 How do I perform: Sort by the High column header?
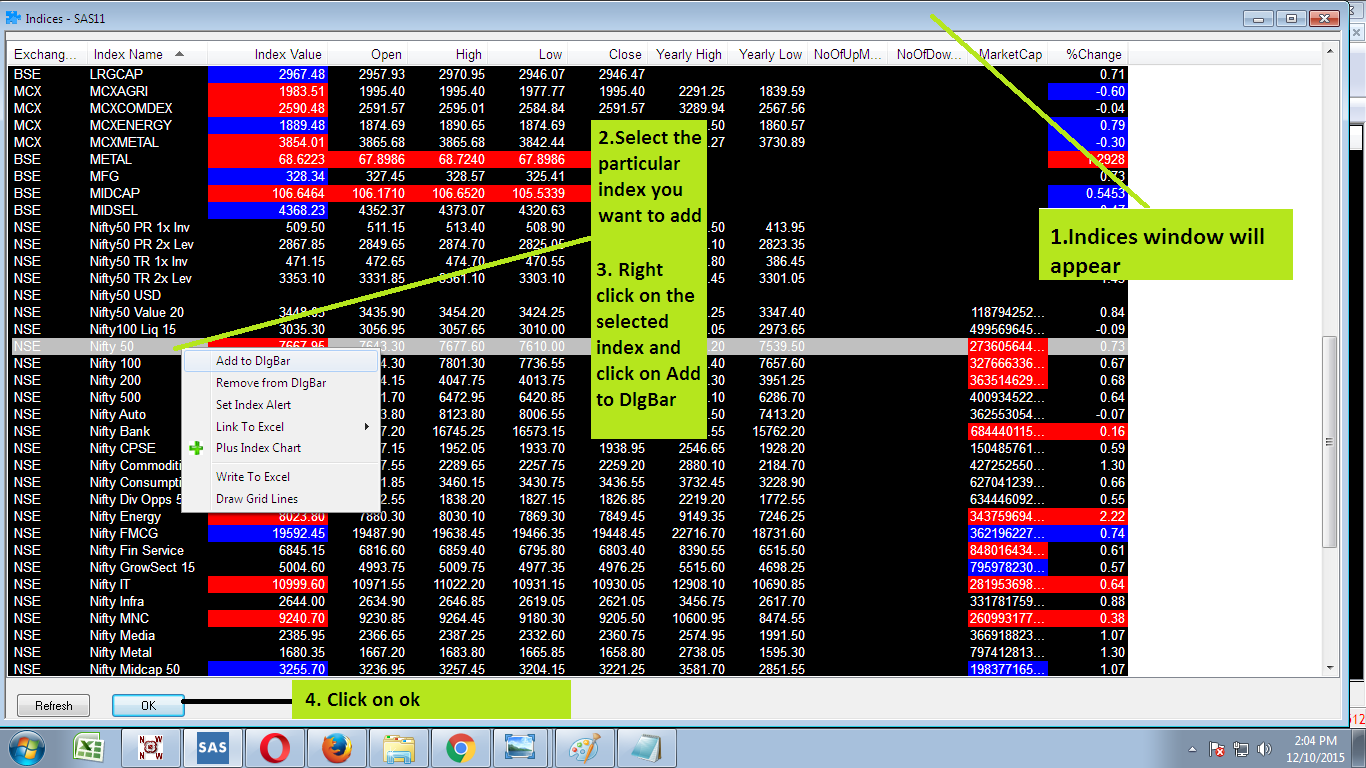pos(447,54)
